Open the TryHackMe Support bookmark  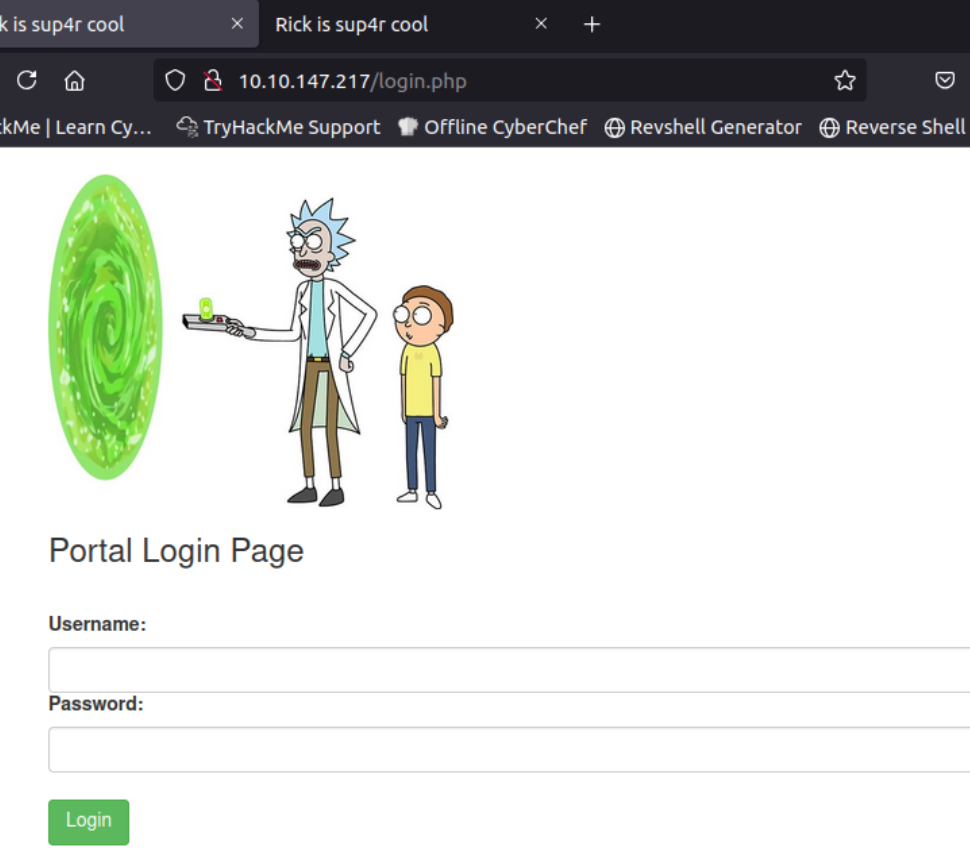click(278, 127)
